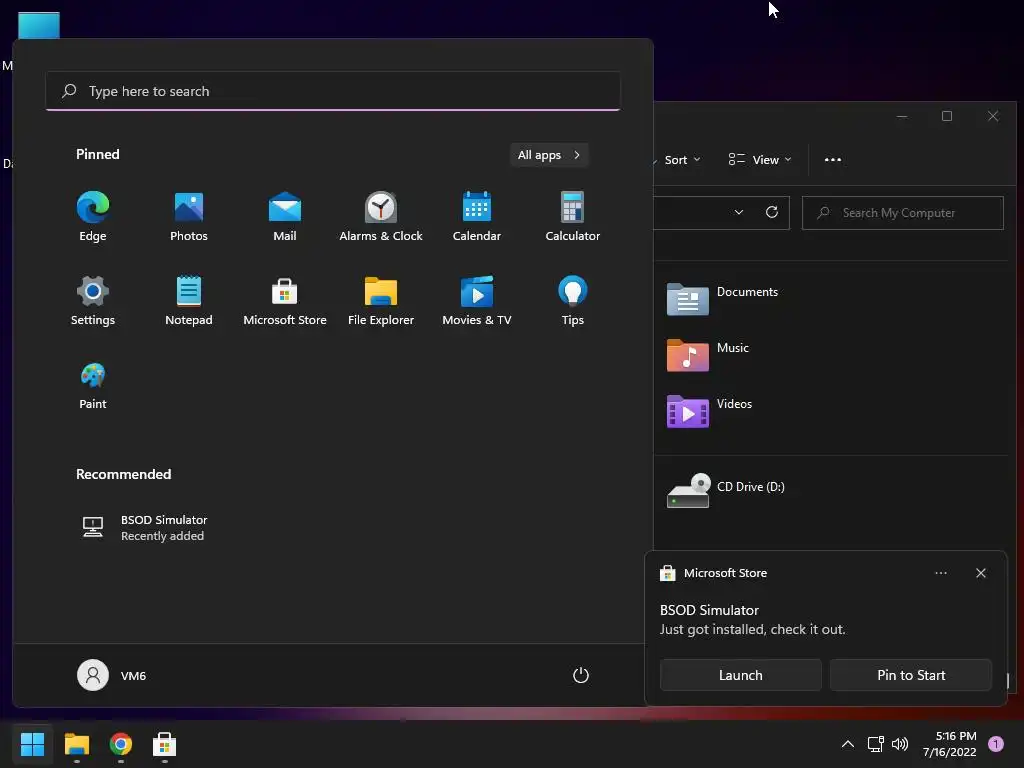Launch Movies & TV
Viewport: 1024px width, 768px height.
click(x=477, y=301)
